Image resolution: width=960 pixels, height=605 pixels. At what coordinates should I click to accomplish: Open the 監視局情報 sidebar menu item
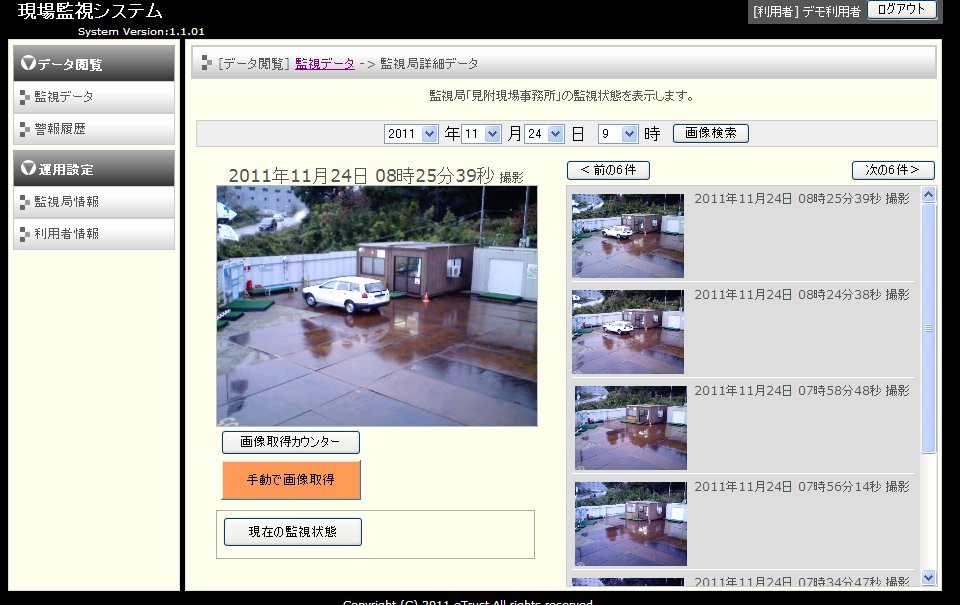pyautogui.click(x=94, y=201)
